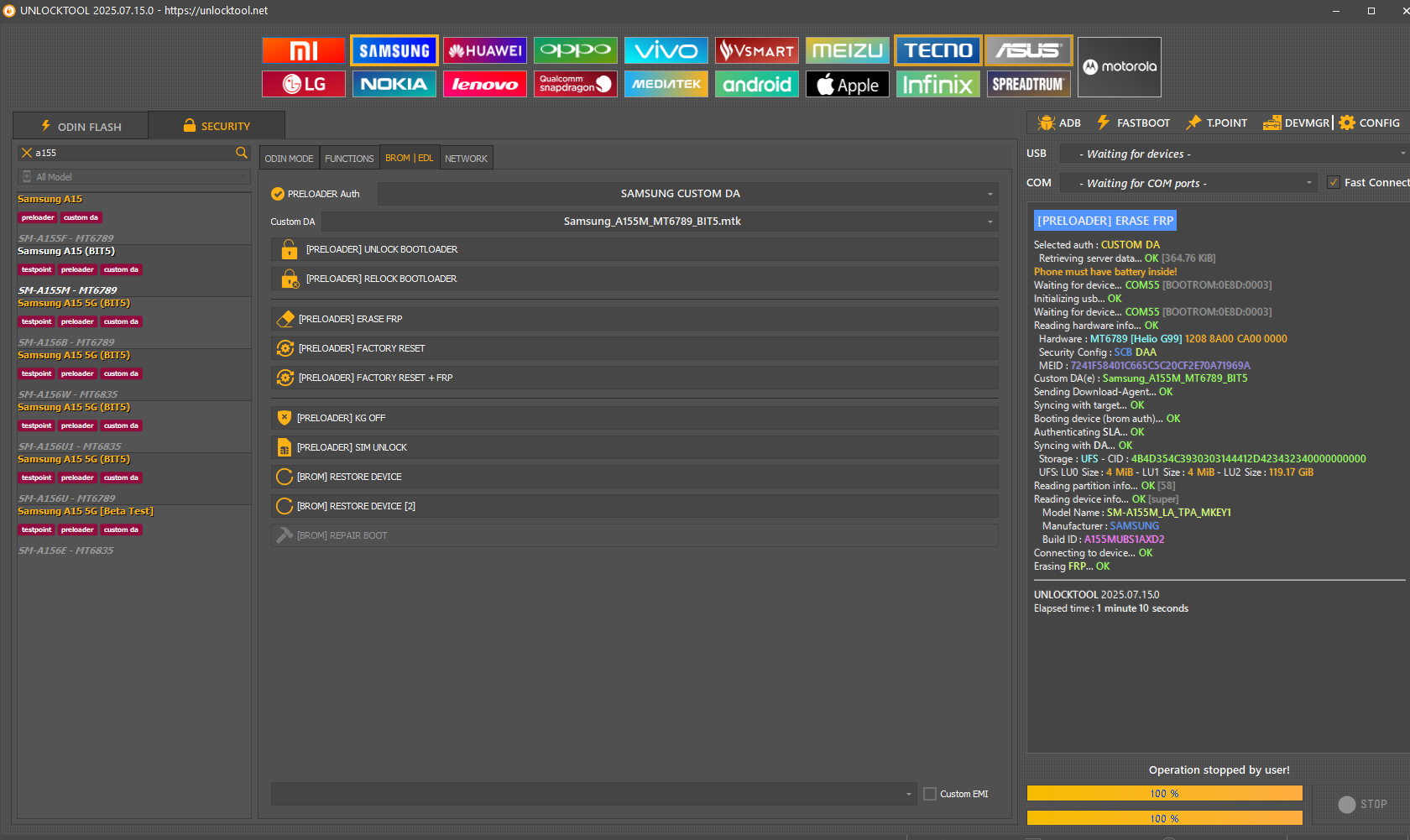Open the All Model filter dropdown
1410x840 pixels.
(x=134, y=177)
